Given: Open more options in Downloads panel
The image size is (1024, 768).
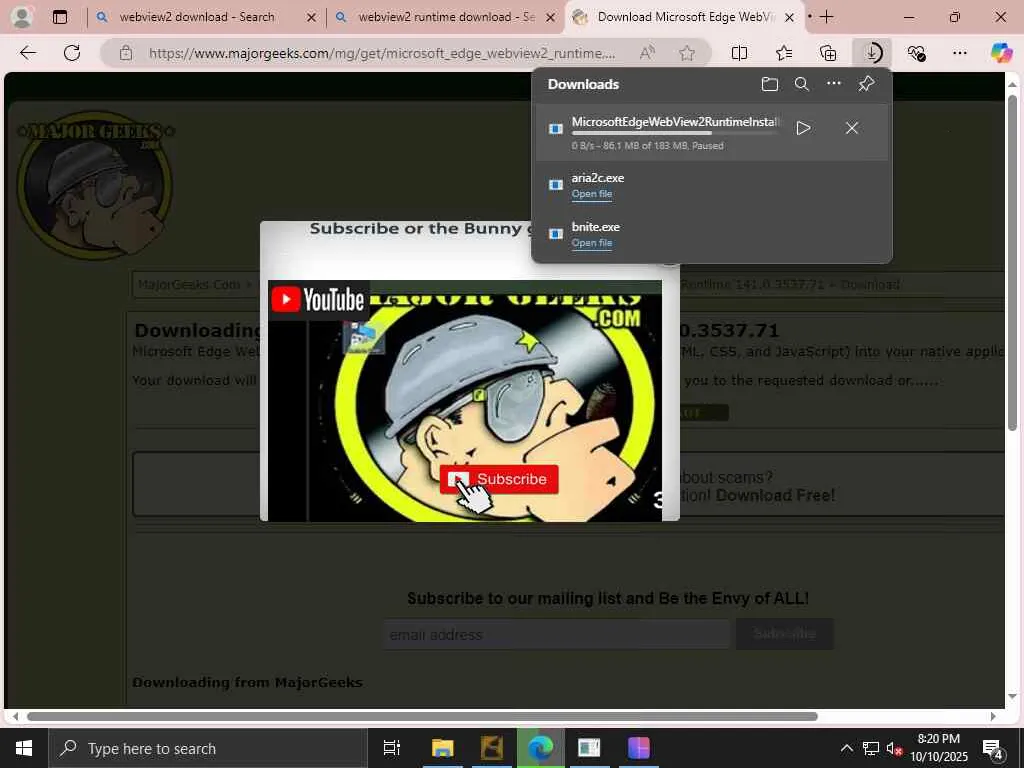Looking at the screenshot, I should click(x=833, y=84).
